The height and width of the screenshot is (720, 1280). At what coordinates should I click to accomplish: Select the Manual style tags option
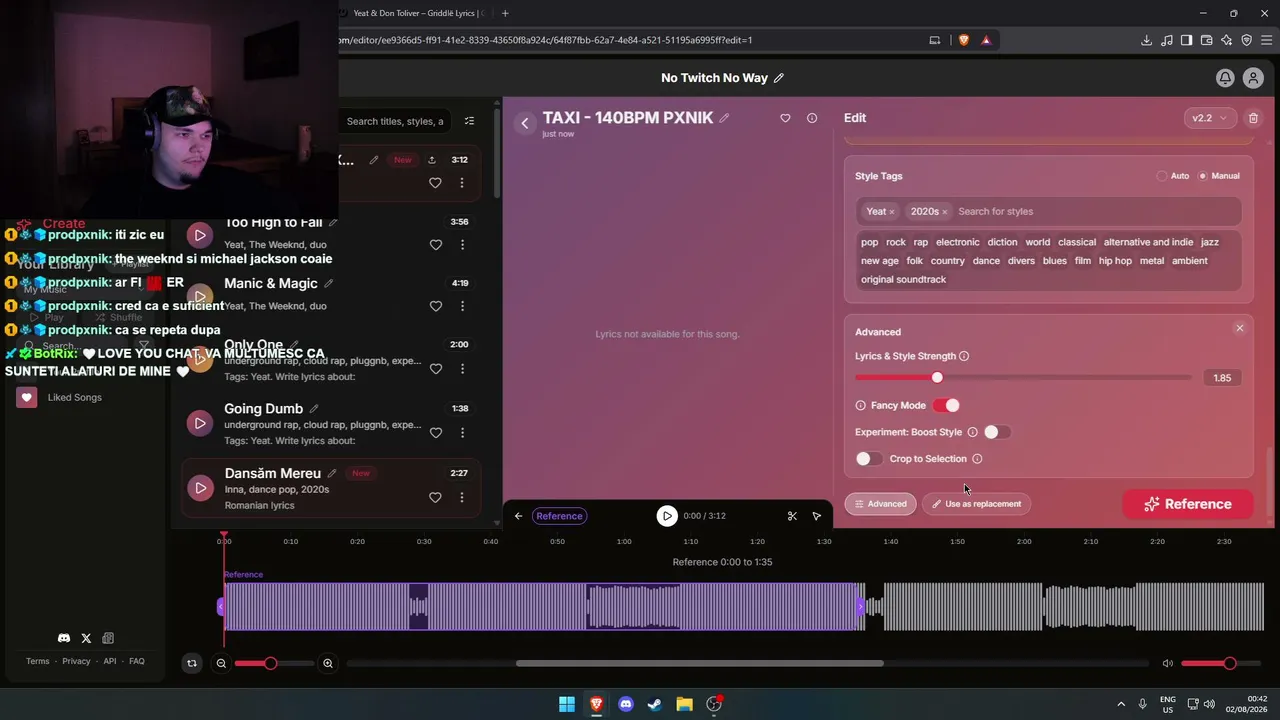coord(1219,176)
